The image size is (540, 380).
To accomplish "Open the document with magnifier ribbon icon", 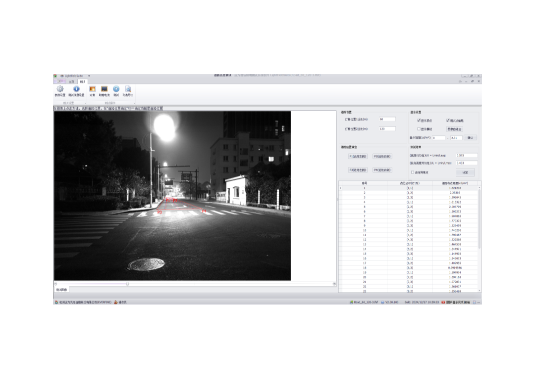I will (128, 89).
